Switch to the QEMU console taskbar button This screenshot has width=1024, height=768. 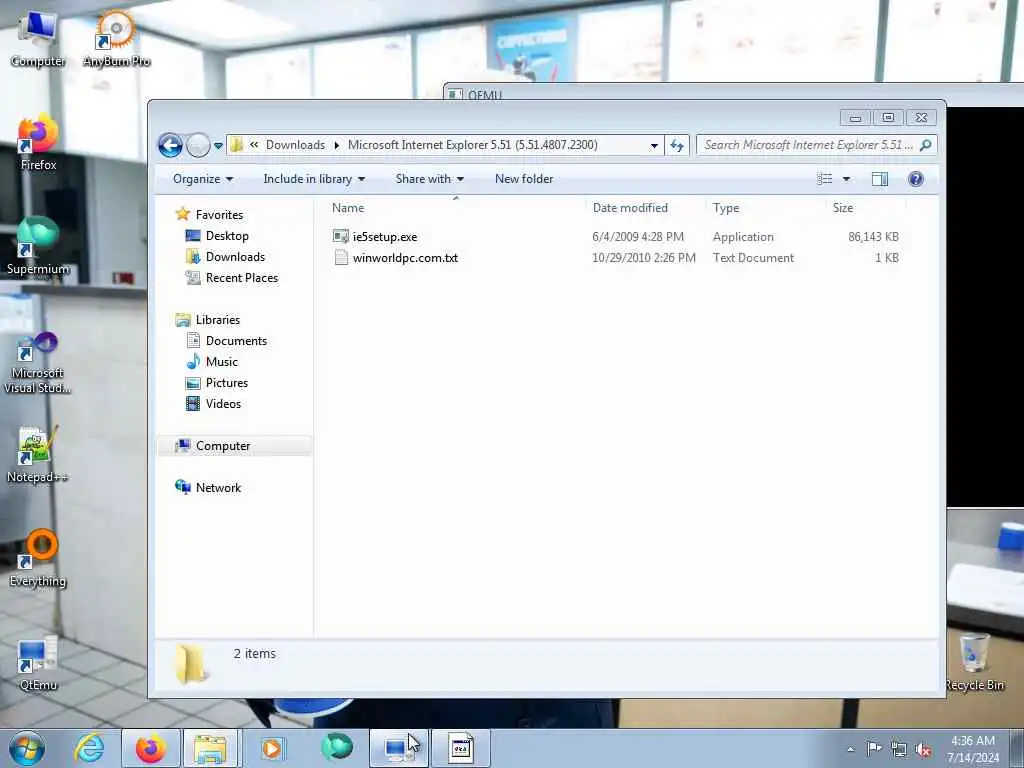pos(460,748)
